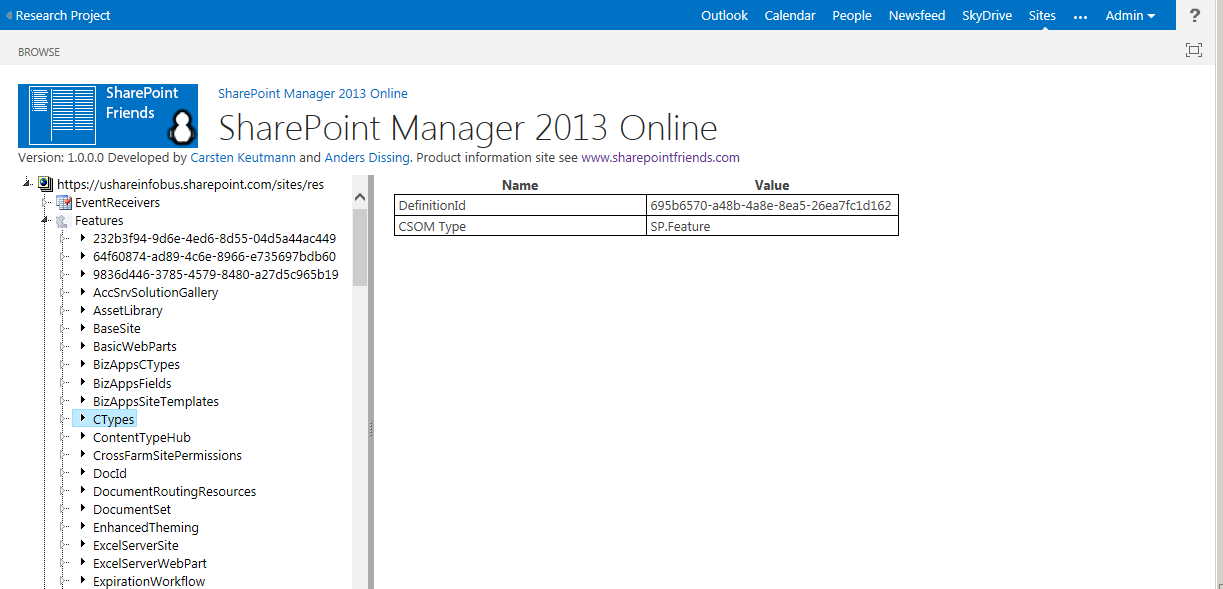Select the ExcelServerWebPart tree item
The height and width of the screenshot is (589, 1223).
point(150,563)
